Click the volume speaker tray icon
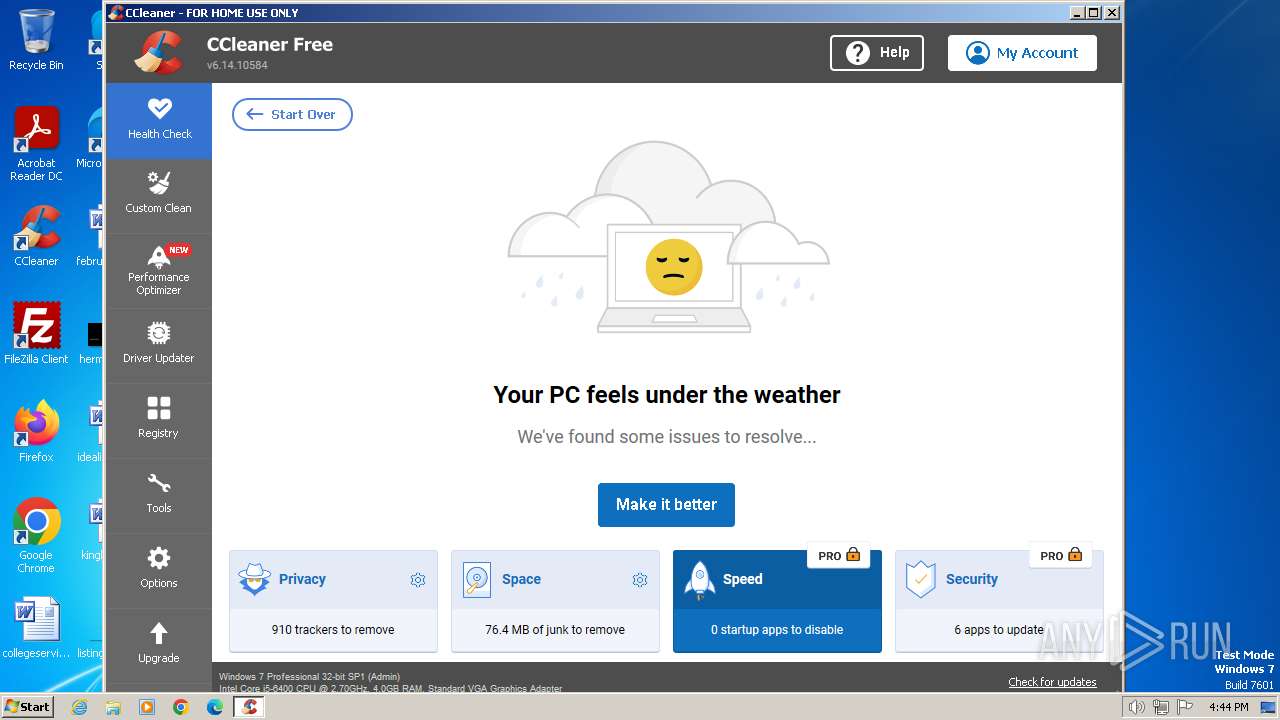 (1137, 707)
